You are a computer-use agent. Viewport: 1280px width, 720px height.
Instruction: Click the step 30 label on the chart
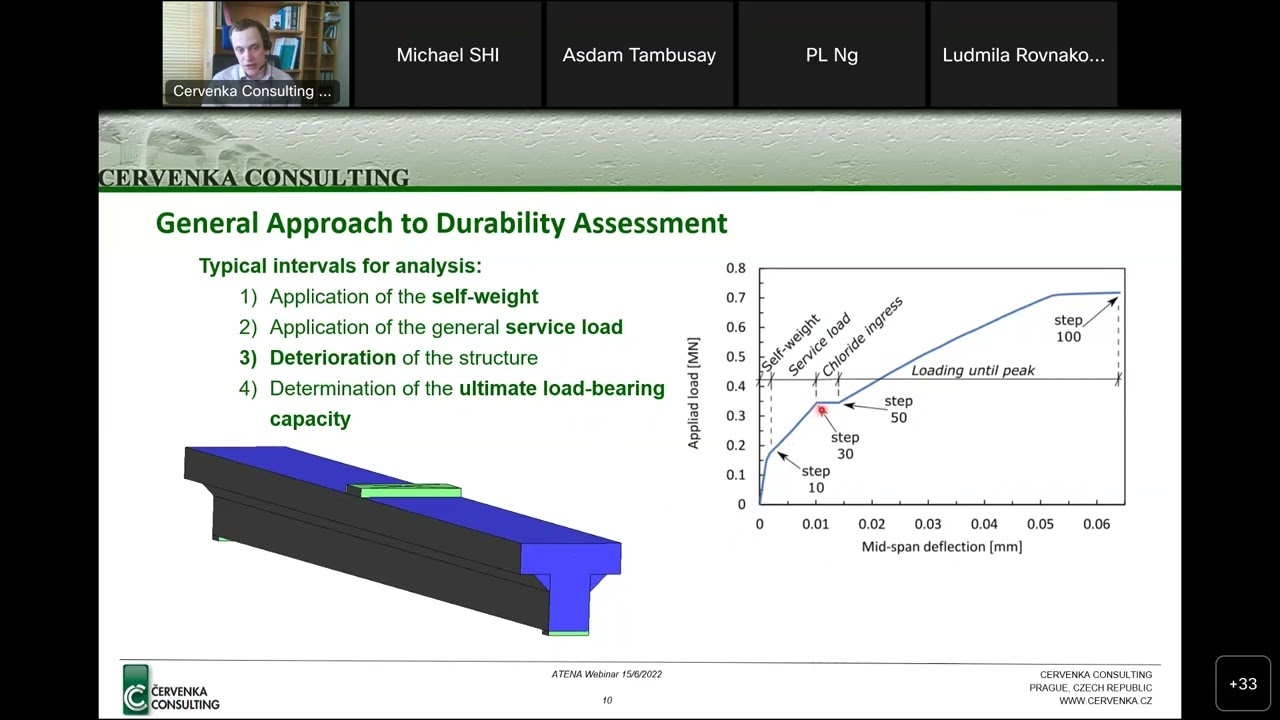845,445
